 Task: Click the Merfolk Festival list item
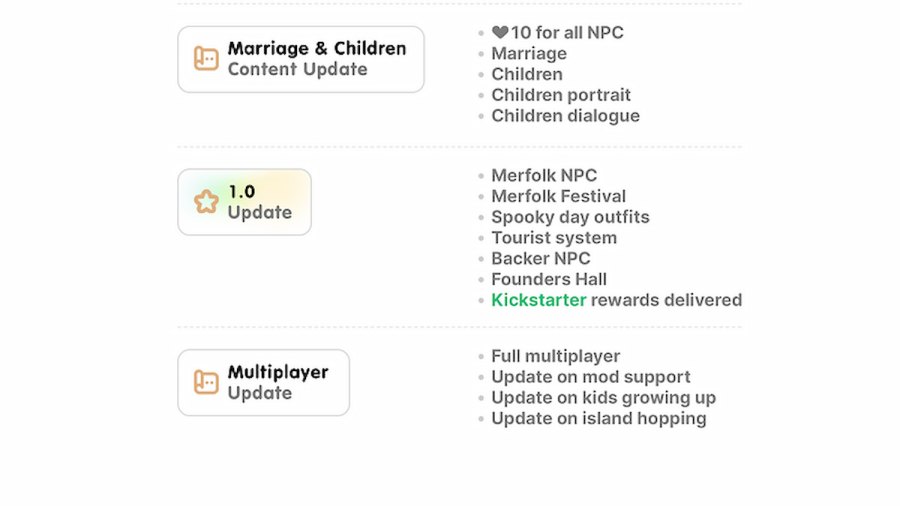click(x=558, y=196)
